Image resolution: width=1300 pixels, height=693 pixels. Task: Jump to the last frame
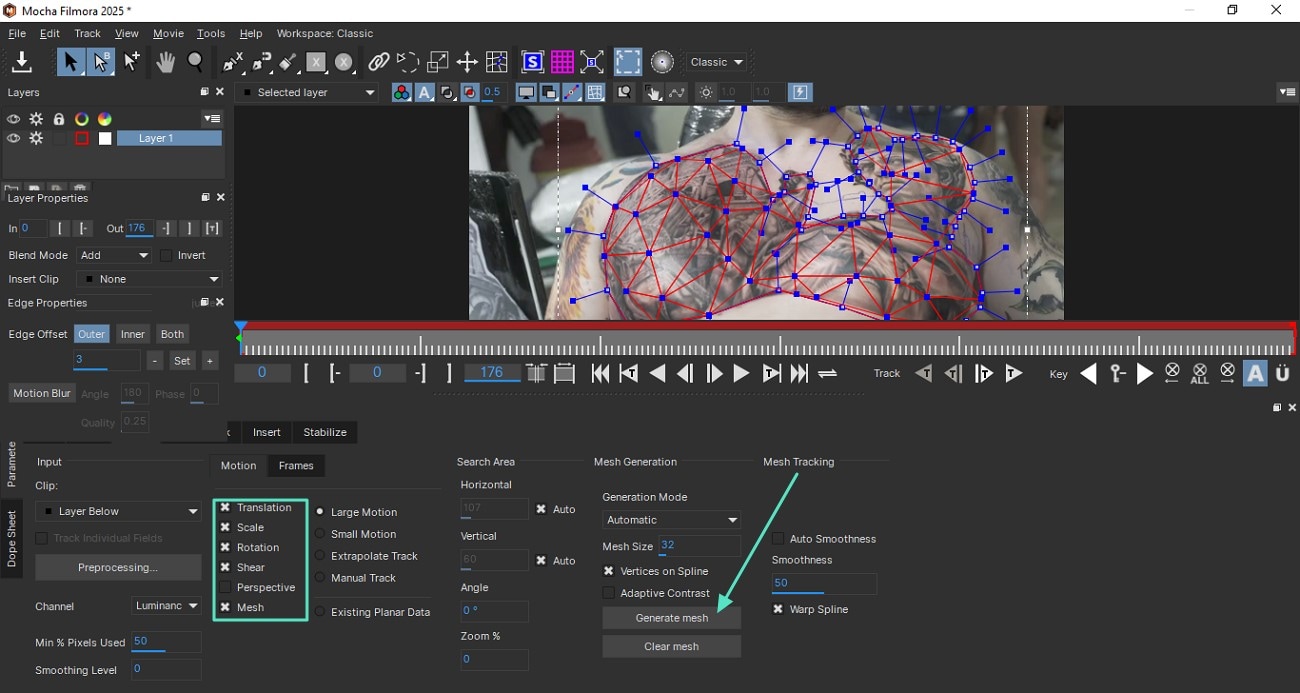coord(799,374)
